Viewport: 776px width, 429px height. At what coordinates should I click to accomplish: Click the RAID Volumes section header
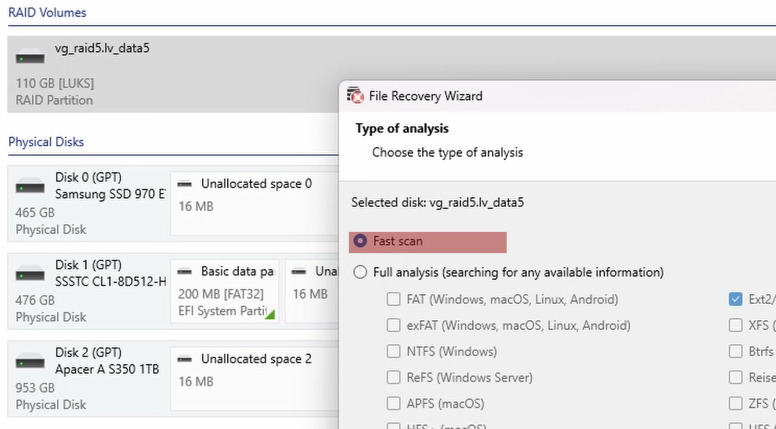tap(47, 12)
